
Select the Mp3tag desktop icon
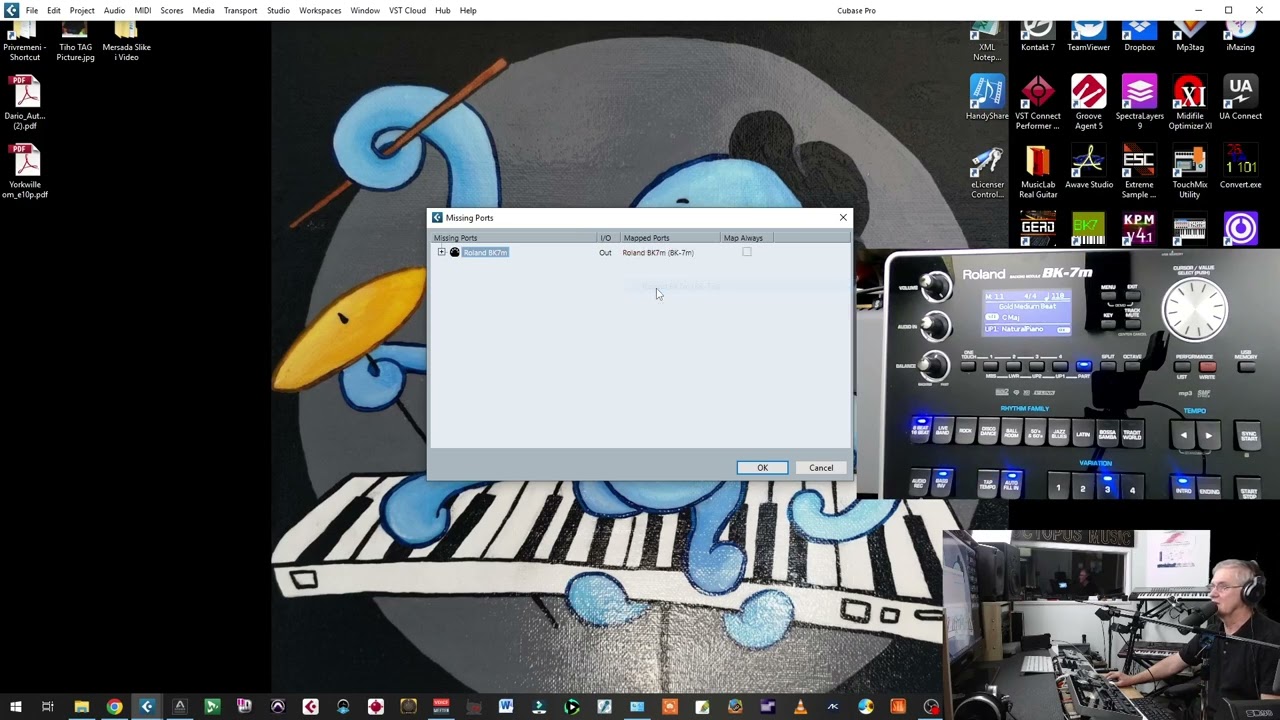1190,36
